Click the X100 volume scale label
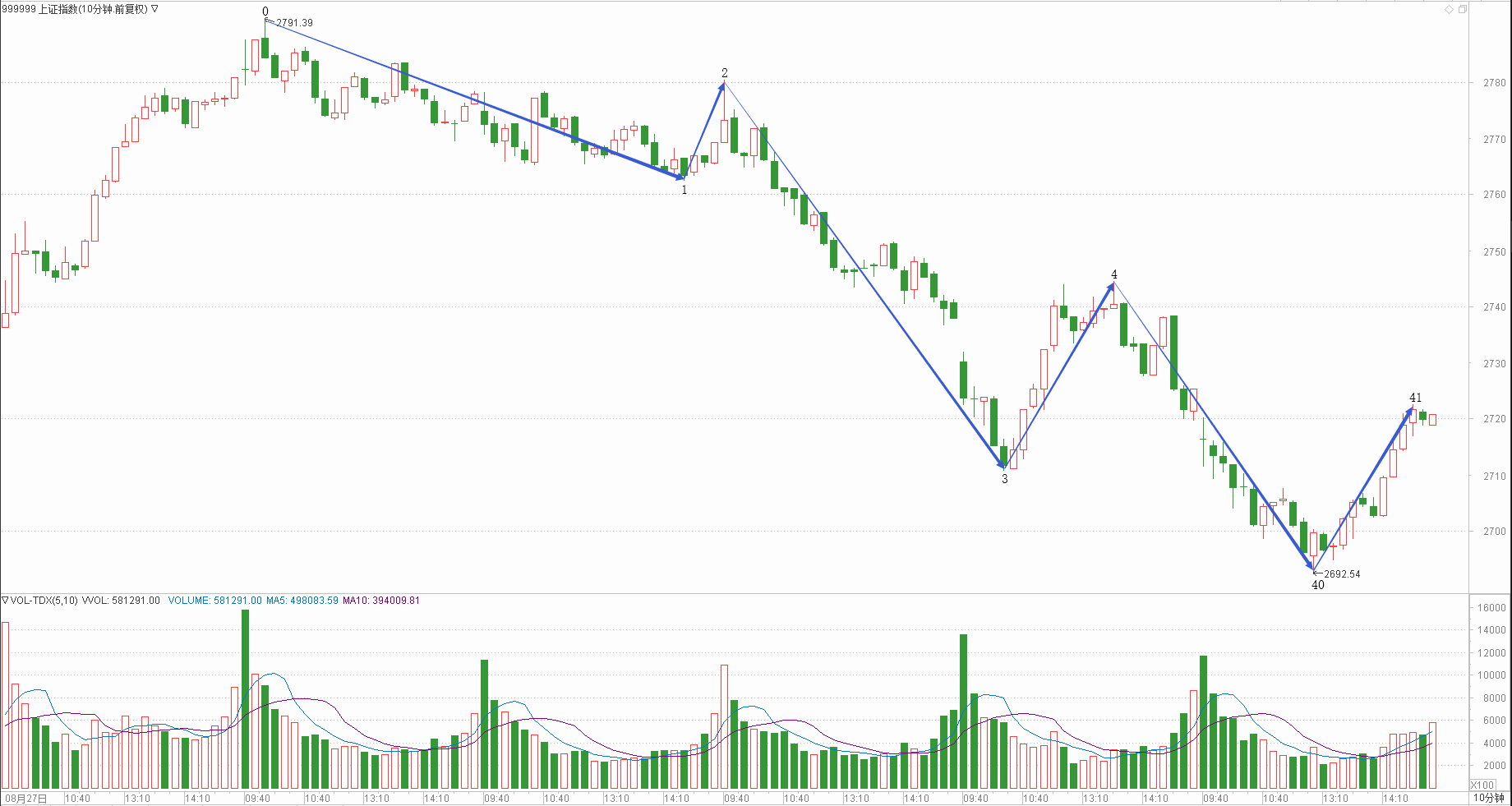 pos(1482,785)
